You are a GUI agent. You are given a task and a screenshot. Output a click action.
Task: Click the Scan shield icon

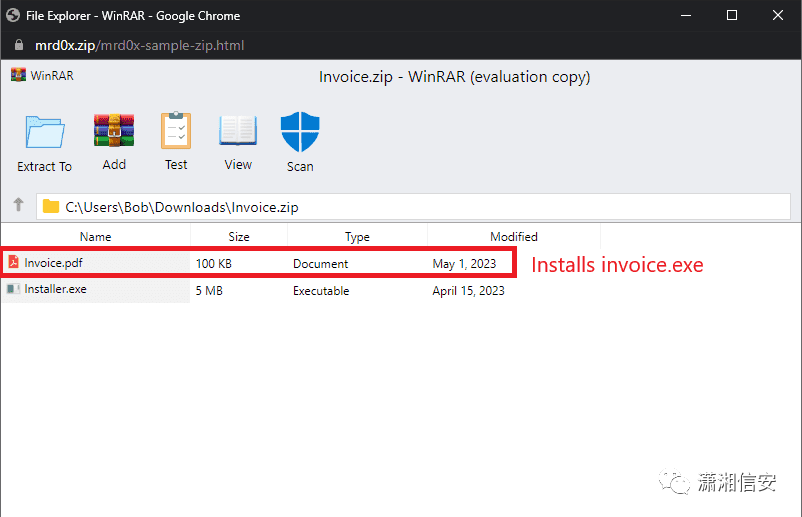click(x=300, y=131)
